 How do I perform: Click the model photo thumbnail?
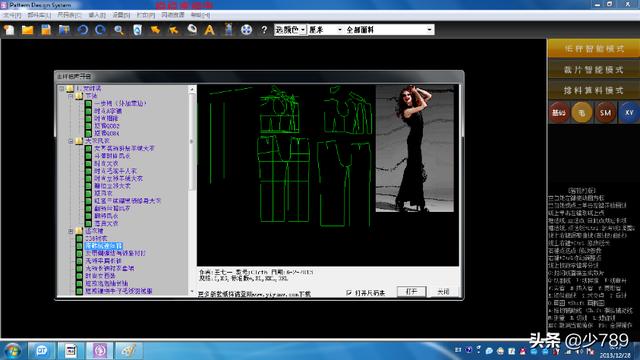[414, 149]
